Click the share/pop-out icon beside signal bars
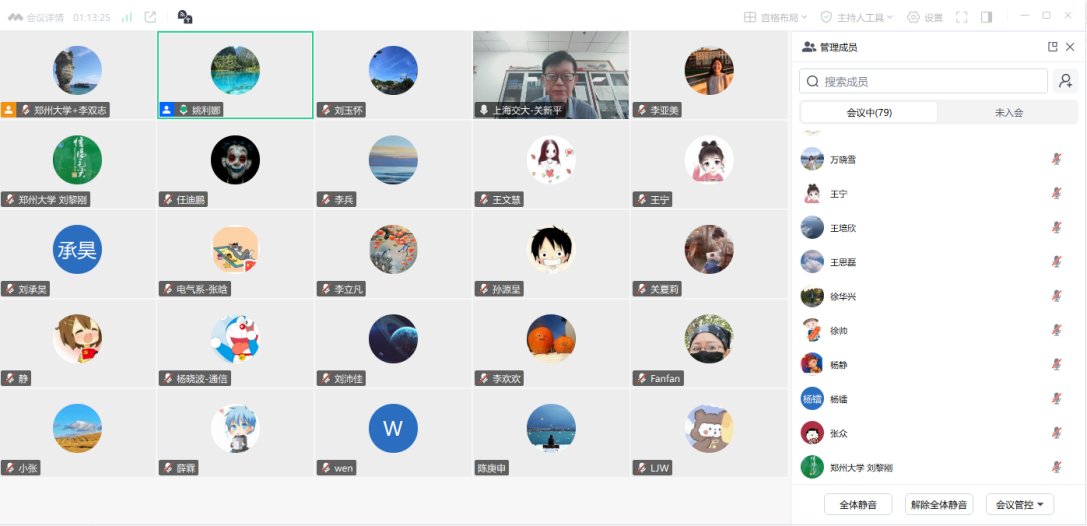Viewport: 1087px width, 526px height. (150, 17)
